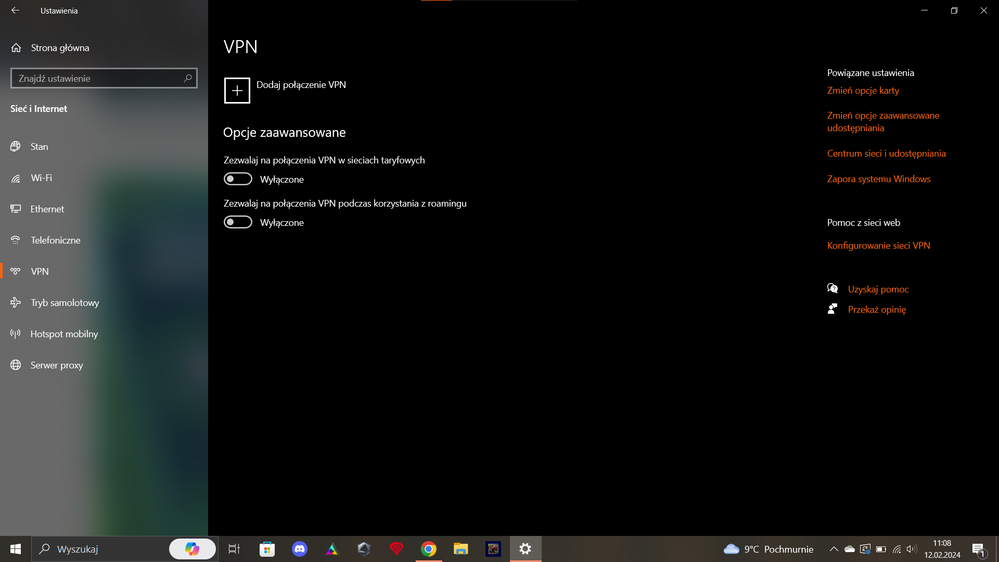The width and height of the screenshot is (999, 562).
Task: Toggle VPN over metered networks switch
Action: point(238,179)
